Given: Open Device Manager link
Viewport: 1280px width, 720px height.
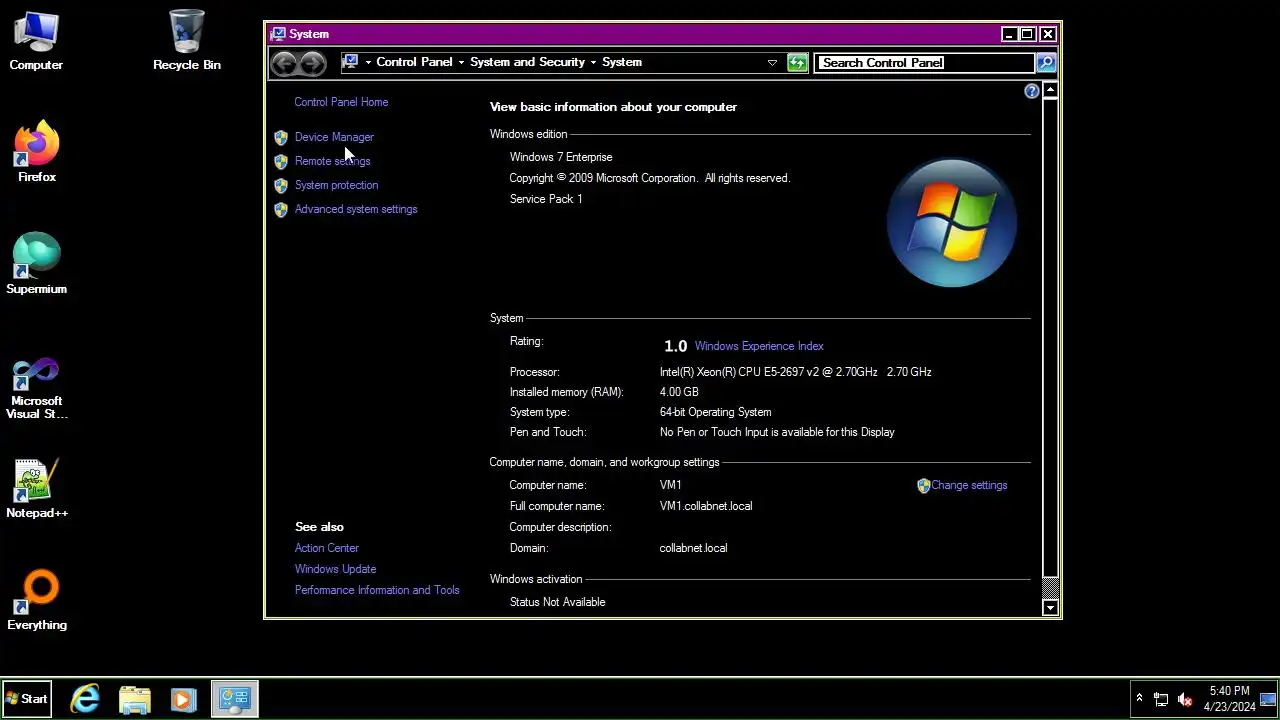Looking at the screenshot, I should click(x=334, y=137).
